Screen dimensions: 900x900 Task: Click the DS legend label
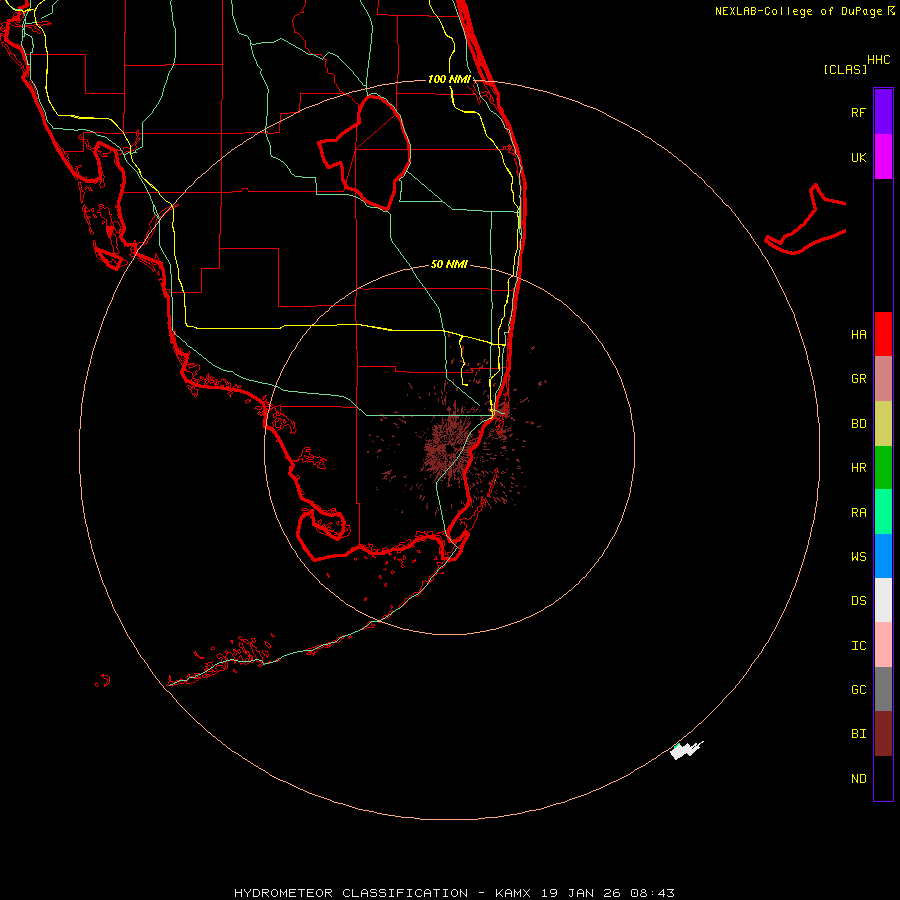[x=858, y=601]
